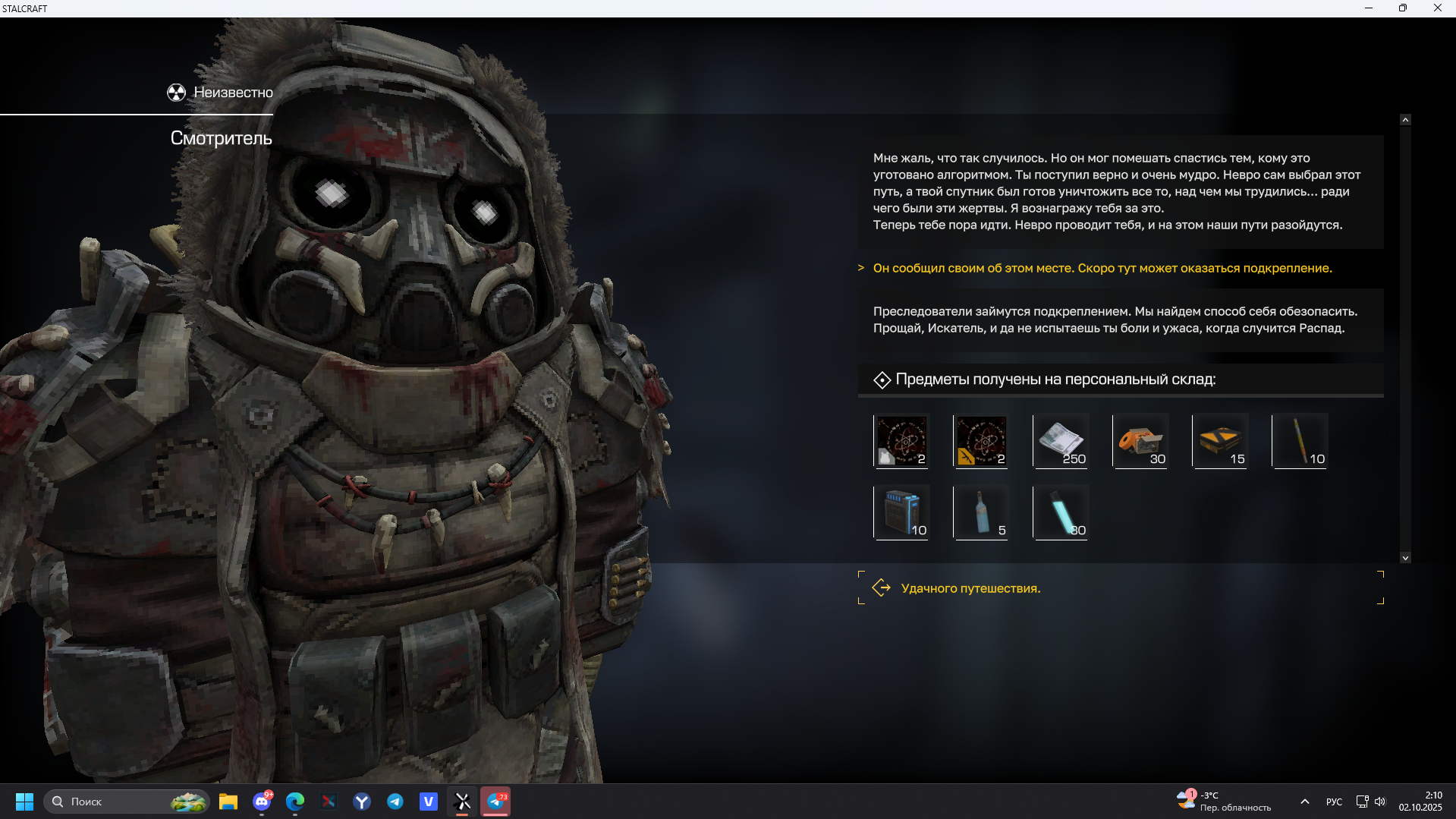This screenshot has height=819, width=1456.
Task: Click the orange tape box item (30)
Action: (x=1140, y=441)
